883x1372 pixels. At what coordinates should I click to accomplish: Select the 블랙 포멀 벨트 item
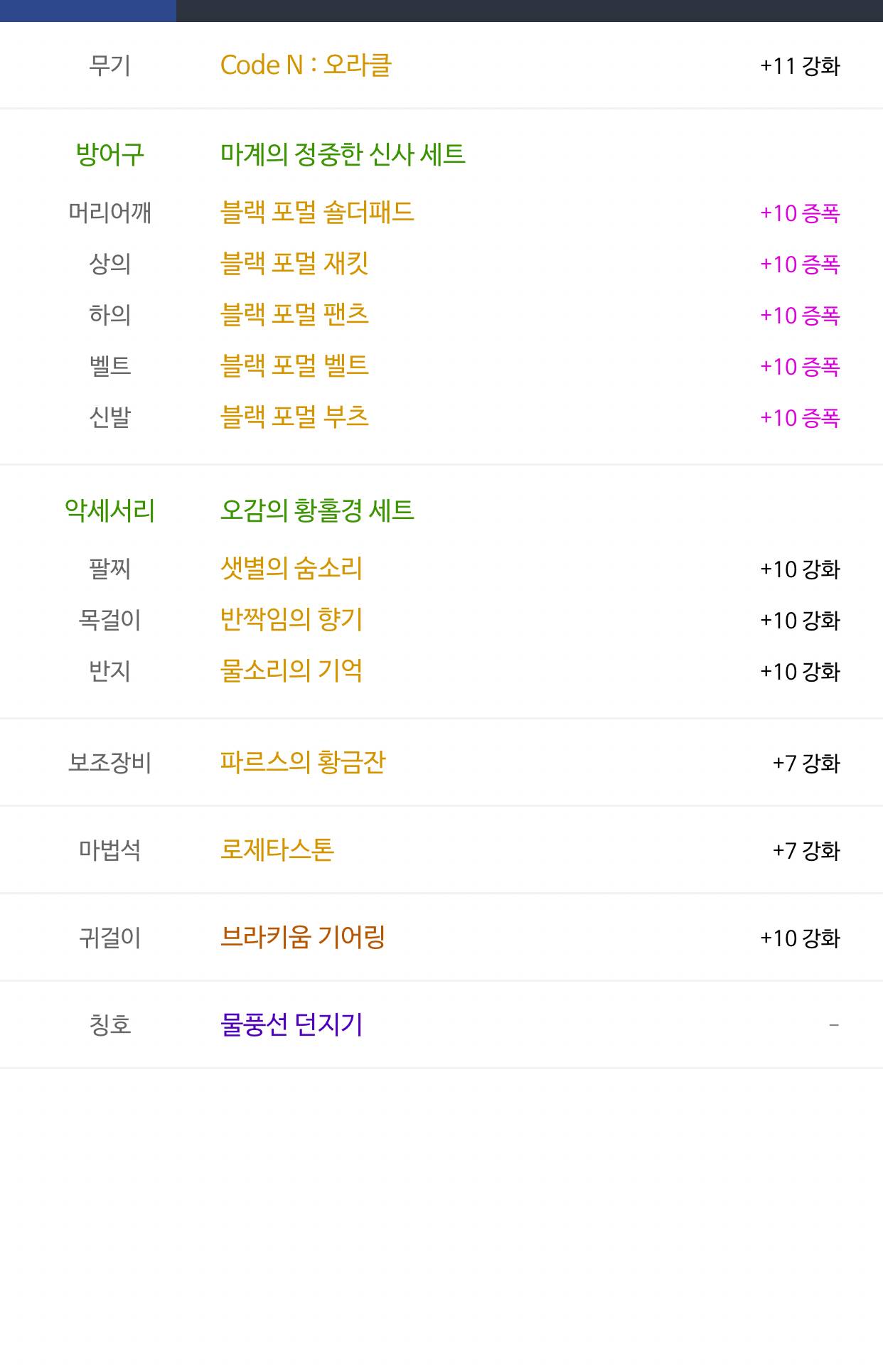[294, 366]
